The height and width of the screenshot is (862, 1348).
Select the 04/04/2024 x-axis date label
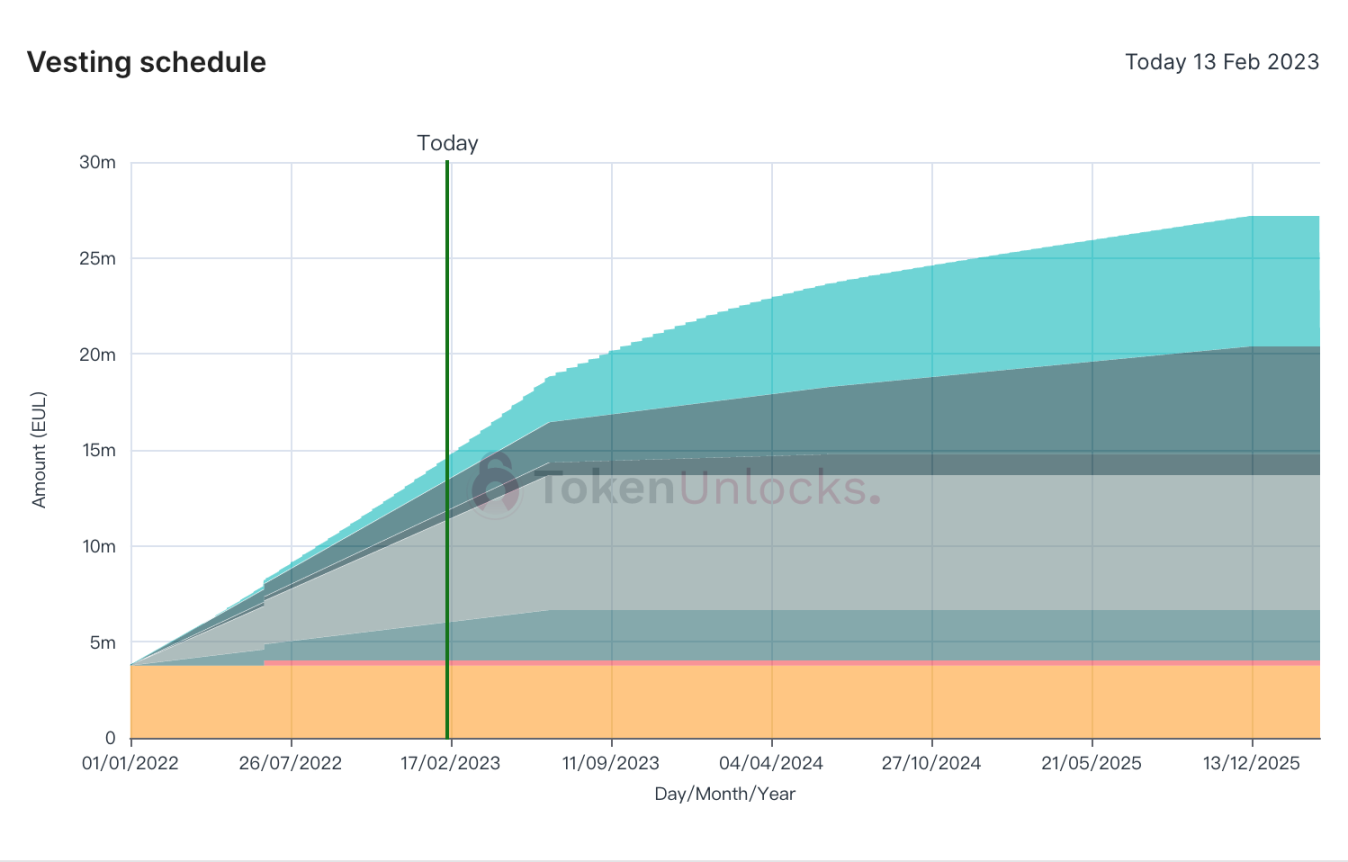pyautogui.click(x=771, y=763)
